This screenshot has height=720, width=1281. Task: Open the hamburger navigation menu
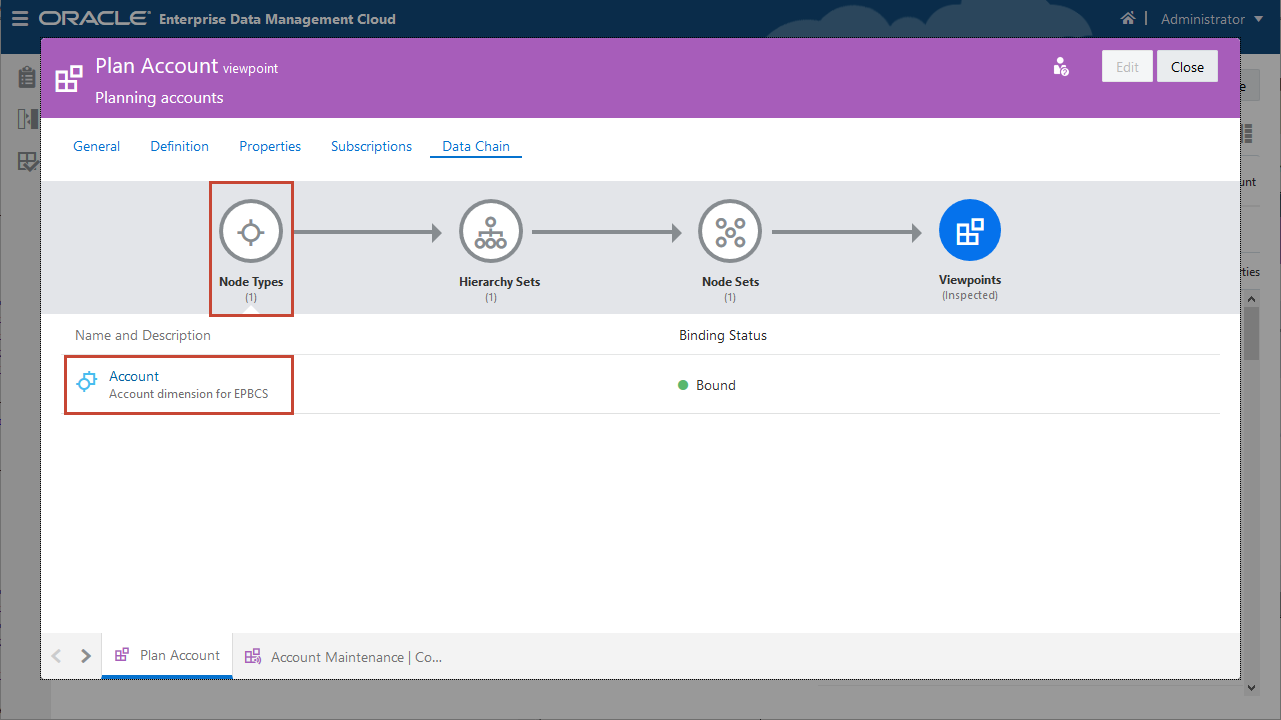coord(20,19)
